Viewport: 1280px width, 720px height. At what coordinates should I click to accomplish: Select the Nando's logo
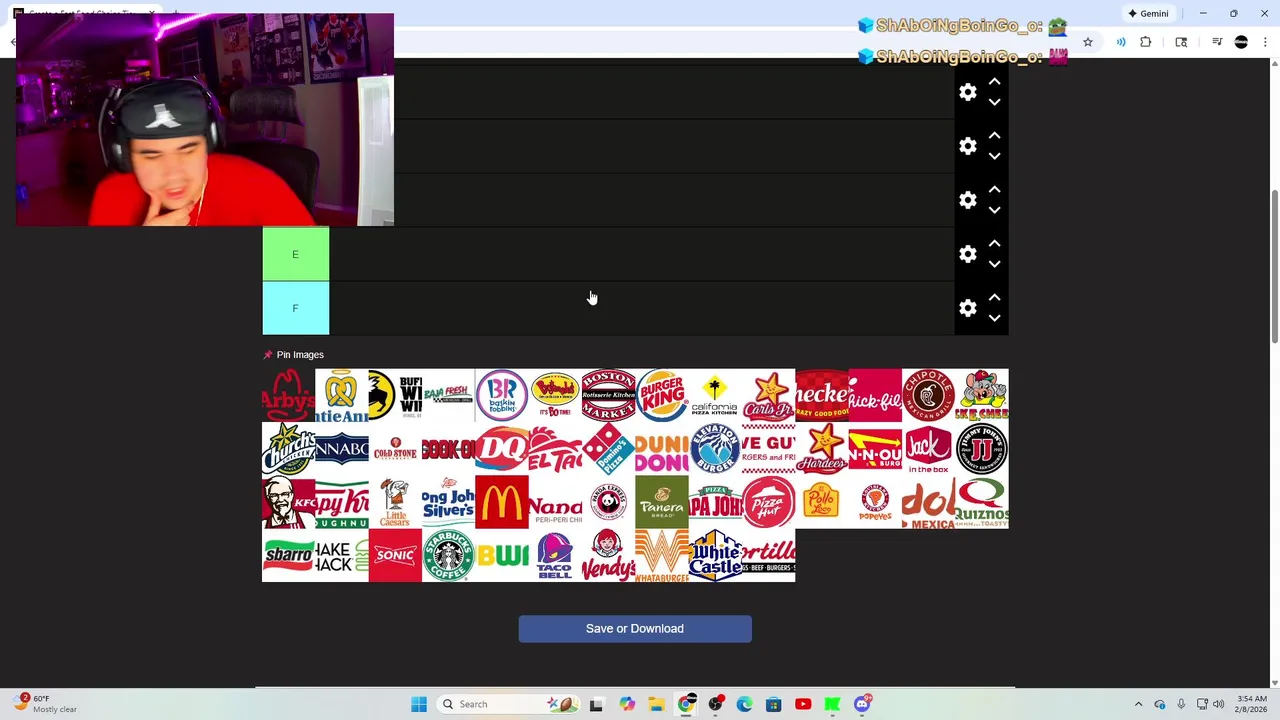(555, 502)
